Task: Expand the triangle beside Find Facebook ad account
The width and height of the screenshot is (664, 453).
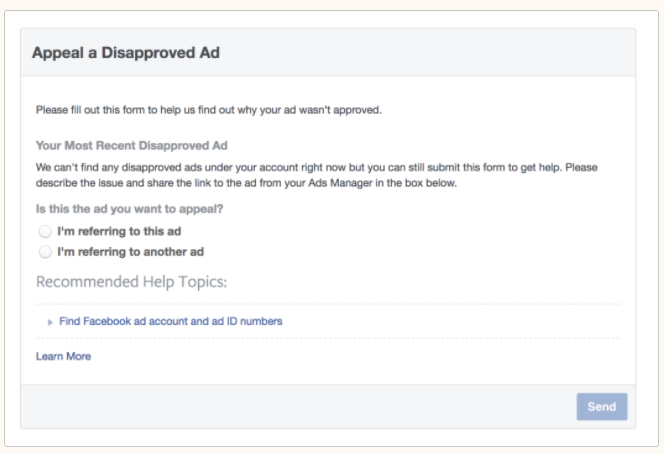Action: tap(50, 322)
